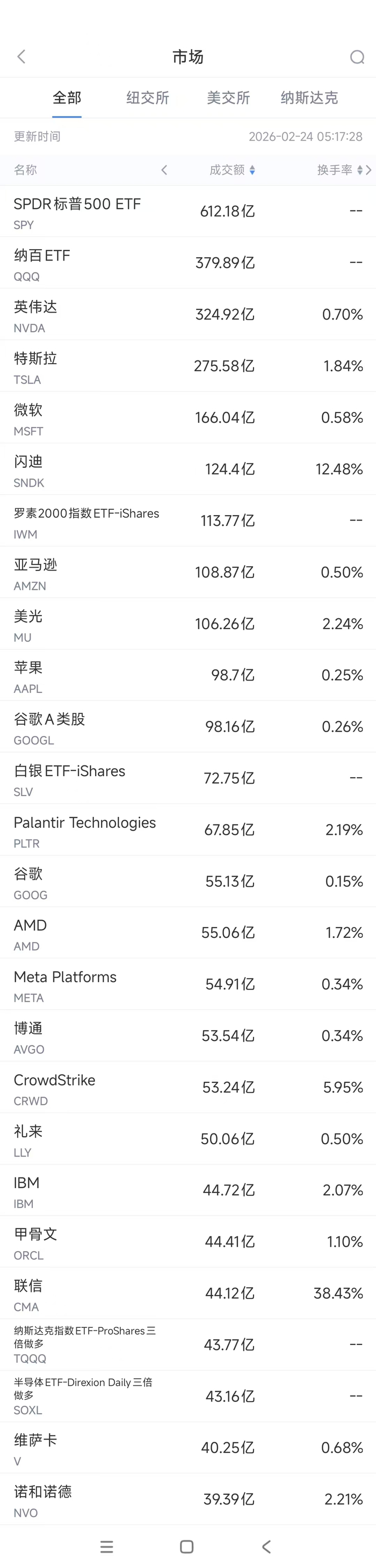The image size is (376, 1568).
Task: Open CrowdStrike CRWD stock row
Action: click(x=188, y=1088)
